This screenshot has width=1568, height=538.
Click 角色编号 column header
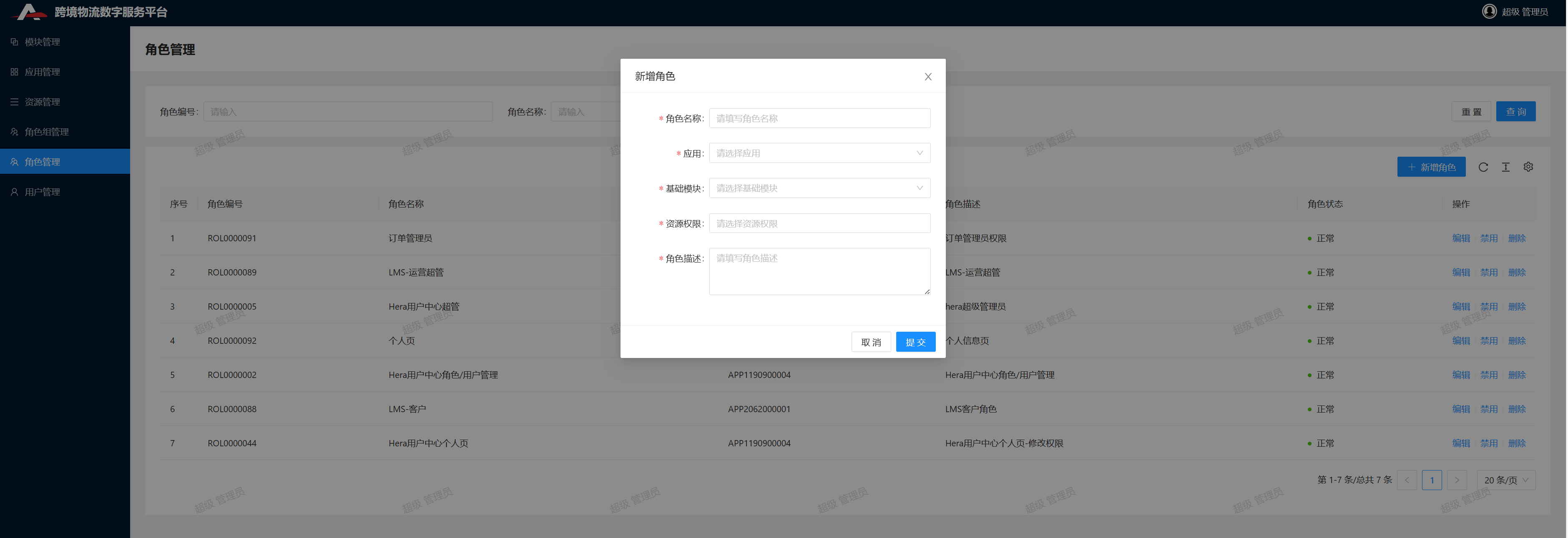225,204
